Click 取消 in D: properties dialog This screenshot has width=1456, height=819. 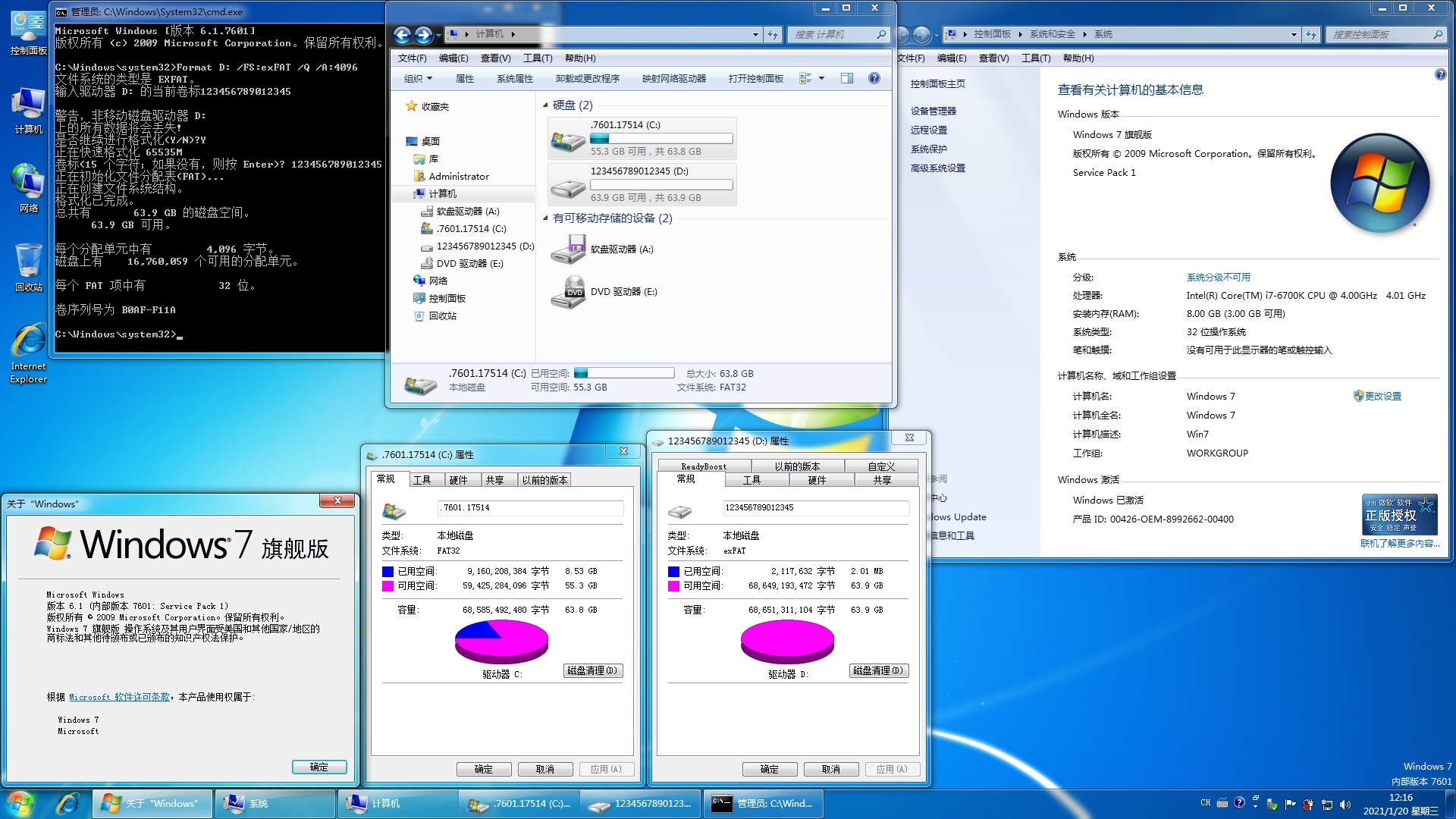click(x=831, y=769)
